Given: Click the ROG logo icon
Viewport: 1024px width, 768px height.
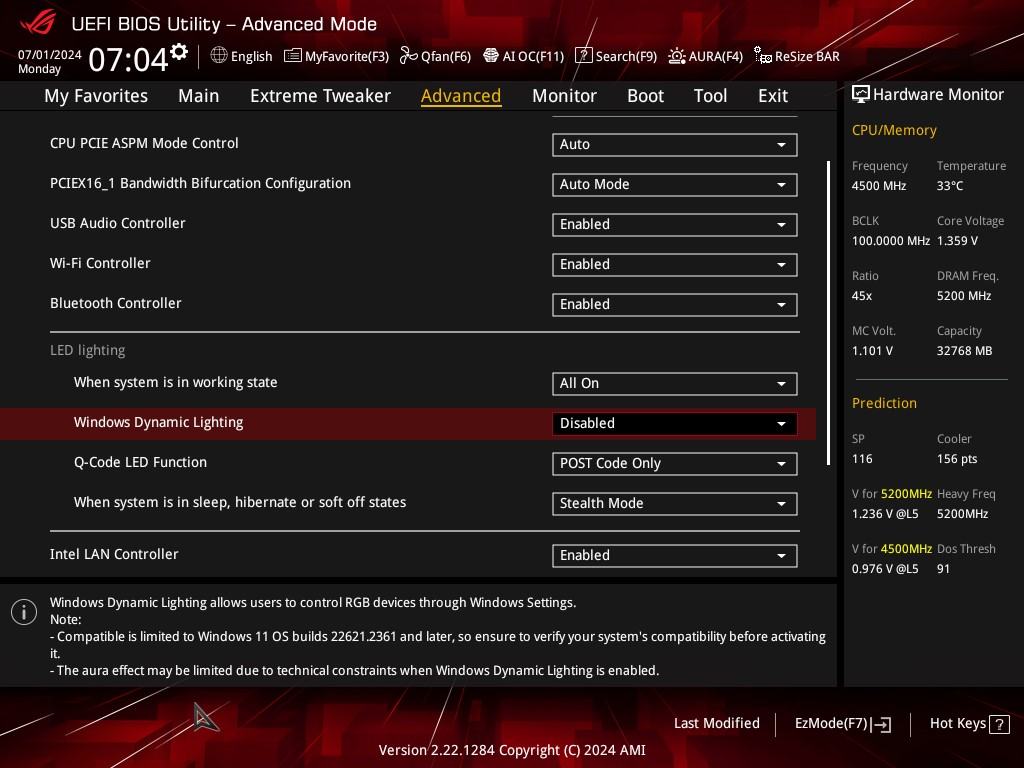Looking at the screenshot, I should [x=37, y=23].
